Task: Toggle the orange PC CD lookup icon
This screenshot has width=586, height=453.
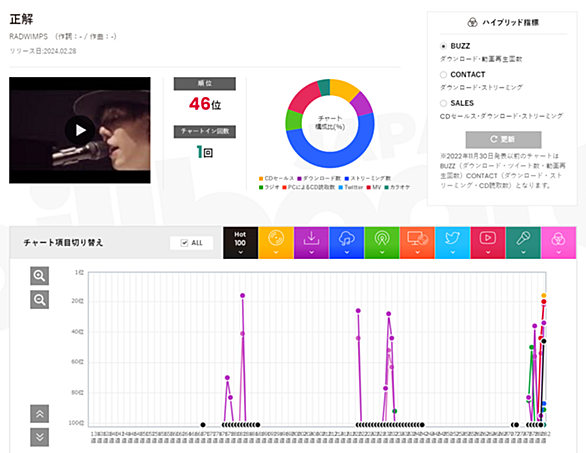Action: pos(417,243)
